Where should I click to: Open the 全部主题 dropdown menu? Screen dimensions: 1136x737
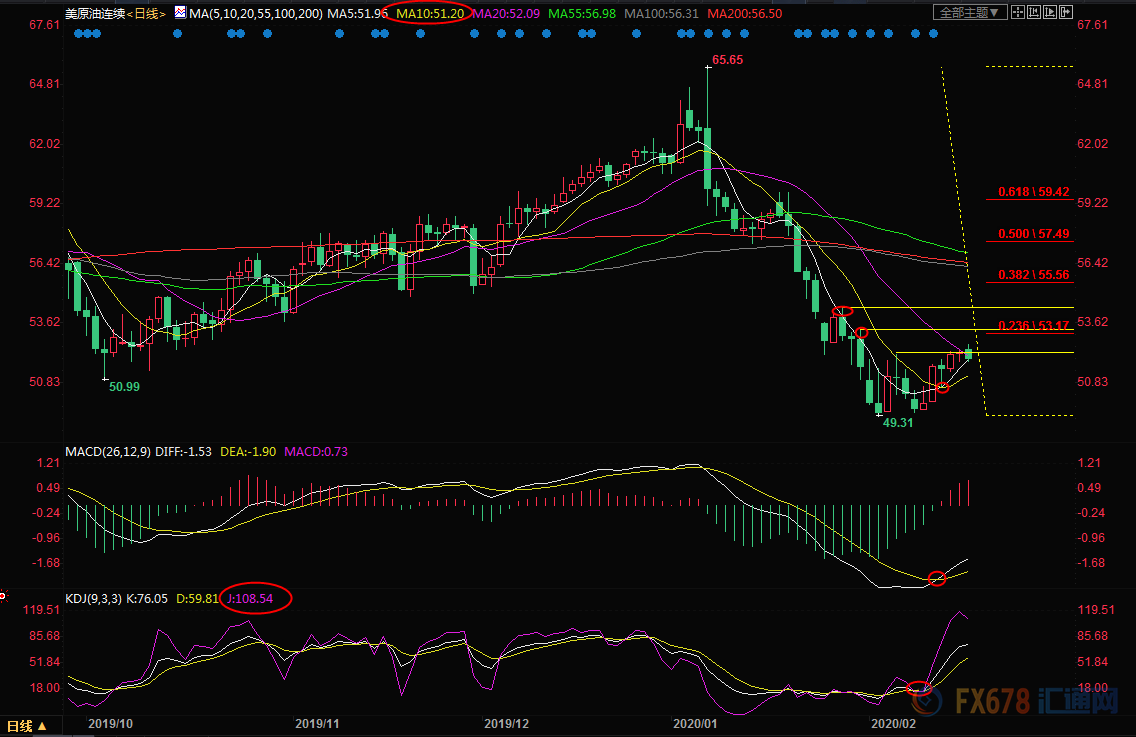968,13
